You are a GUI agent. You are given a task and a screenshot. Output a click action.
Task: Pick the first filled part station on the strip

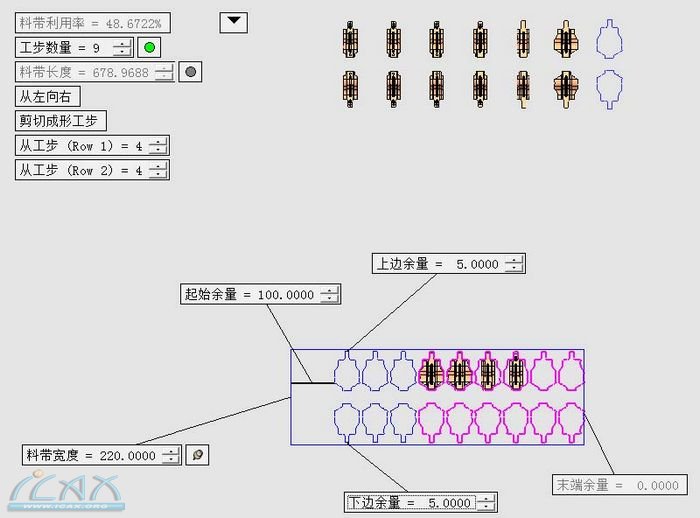click(431, 372)
